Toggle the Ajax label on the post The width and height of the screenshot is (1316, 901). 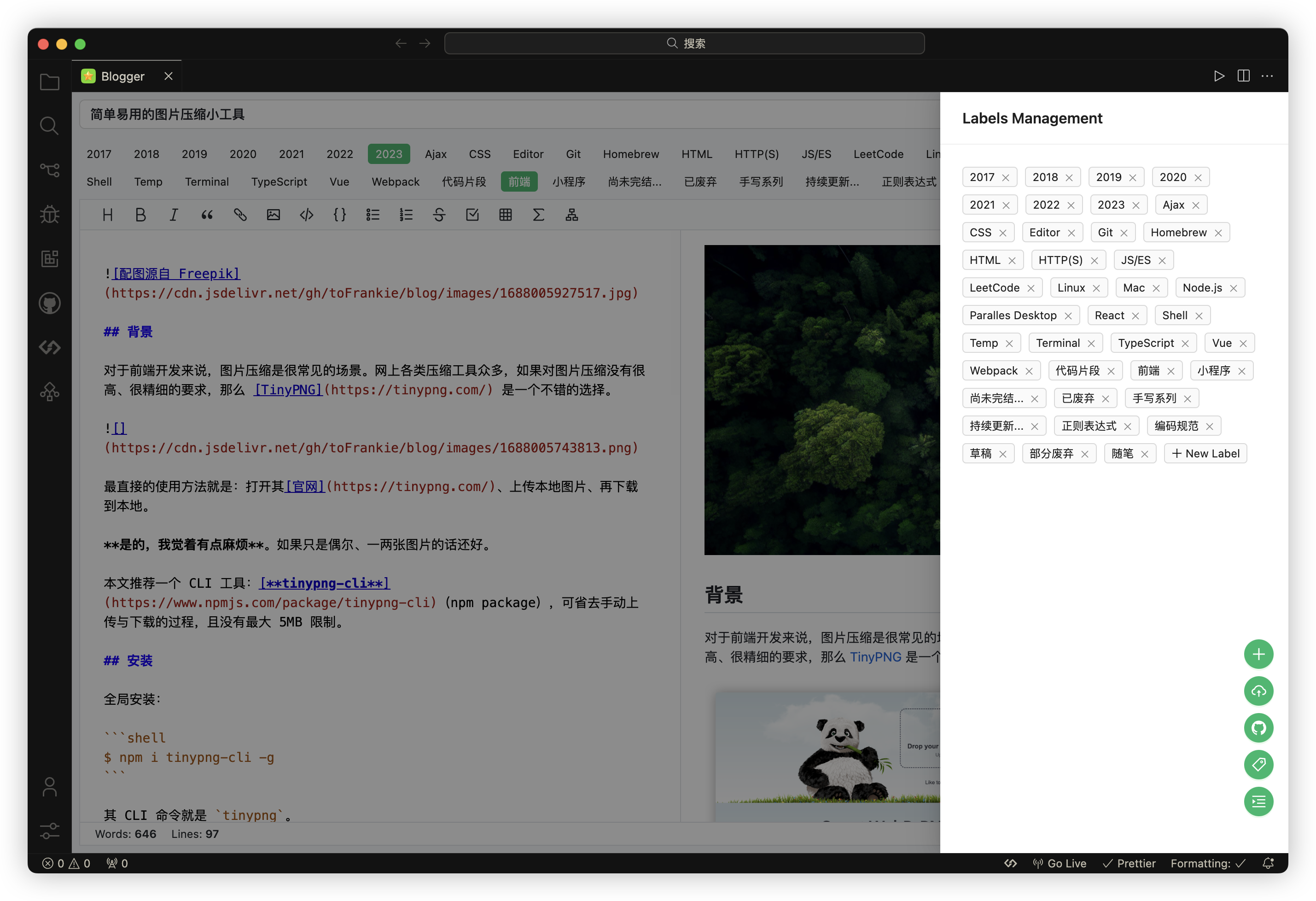click(436, 154)
